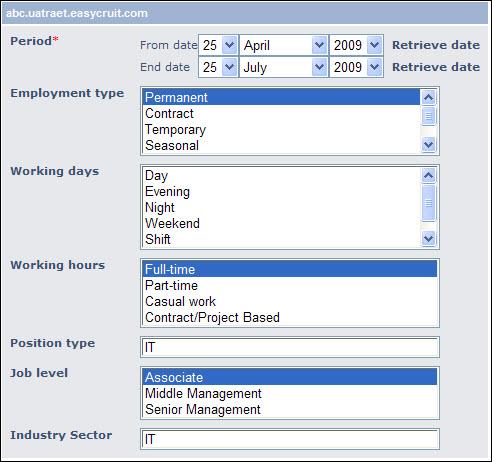492x462 pixels.
Task: Open the End date month dropdown showing July
Action: pos(284,67)
